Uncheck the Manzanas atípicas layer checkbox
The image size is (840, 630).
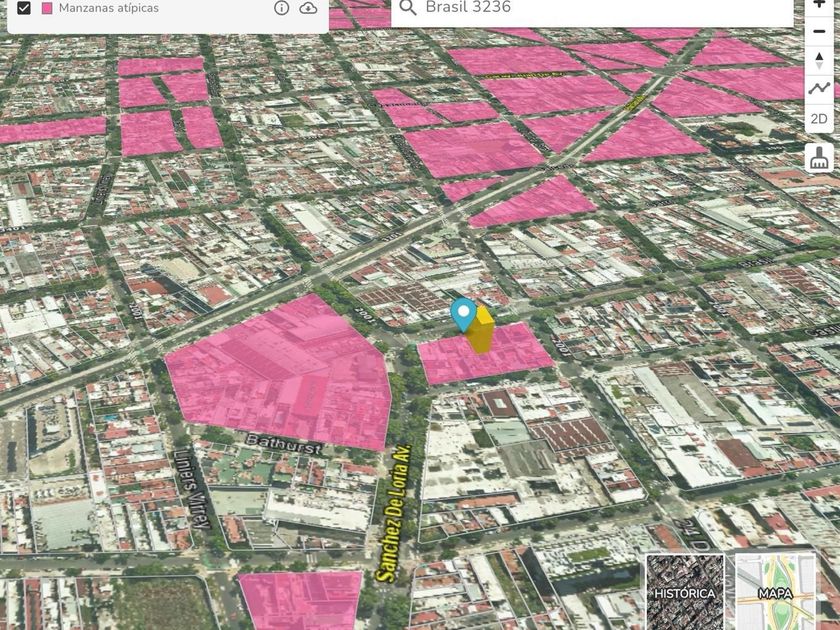point(24,8)
